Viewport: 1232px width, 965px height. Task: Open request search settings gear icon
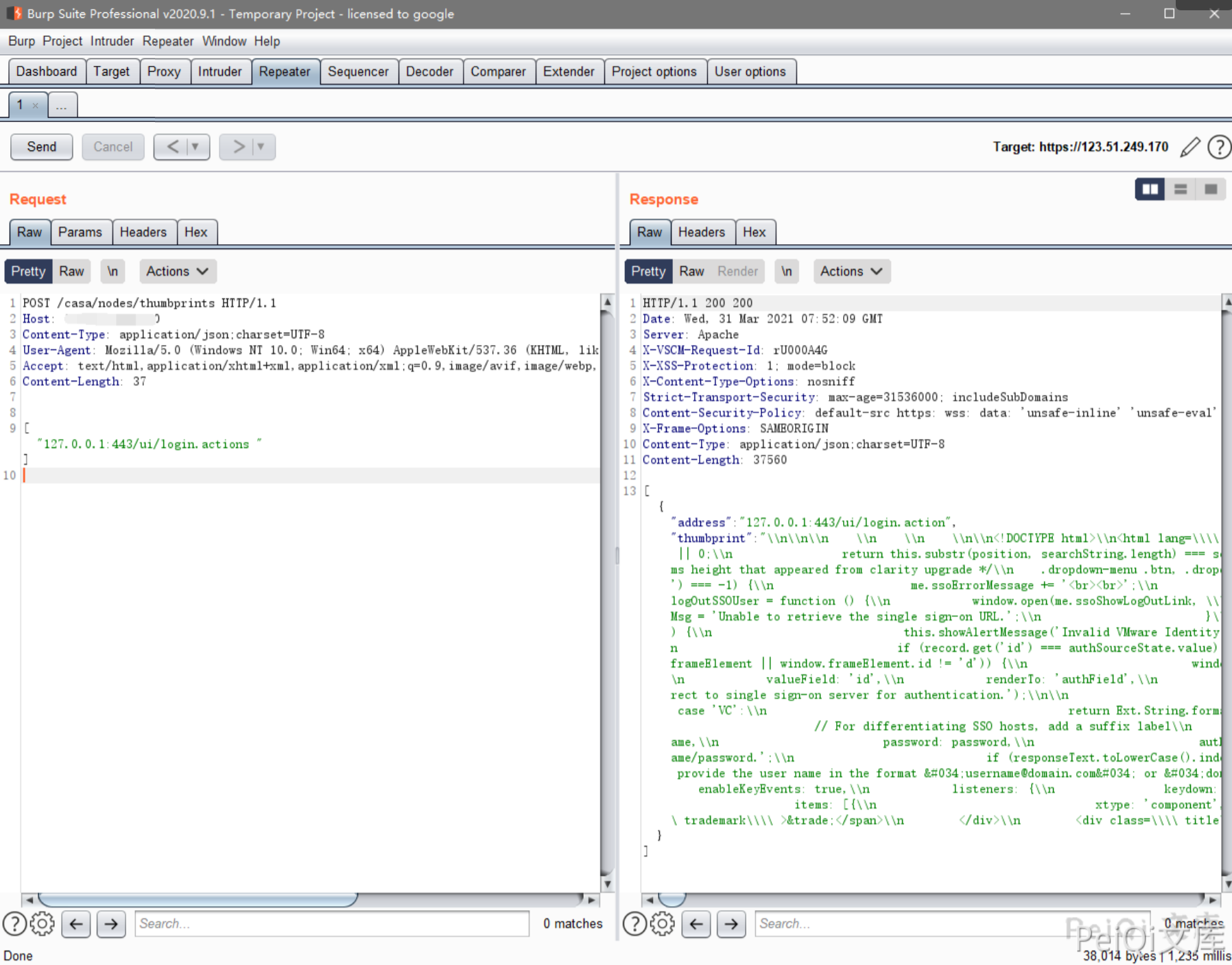(x=43, y=924)
